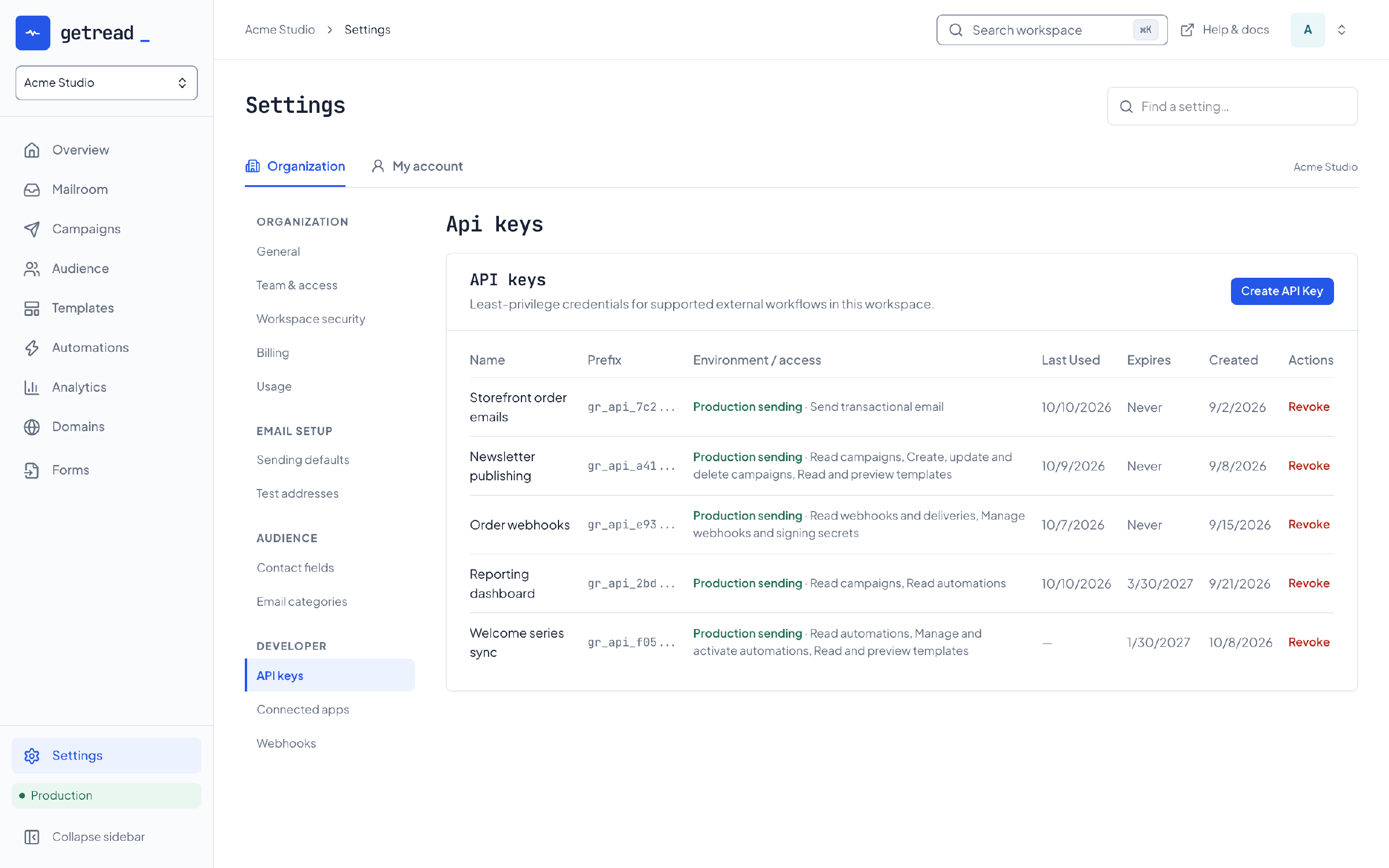Screen dimensions: 1389x868
Task: Open the Overview home icon
Action: [x=32, y=150]
